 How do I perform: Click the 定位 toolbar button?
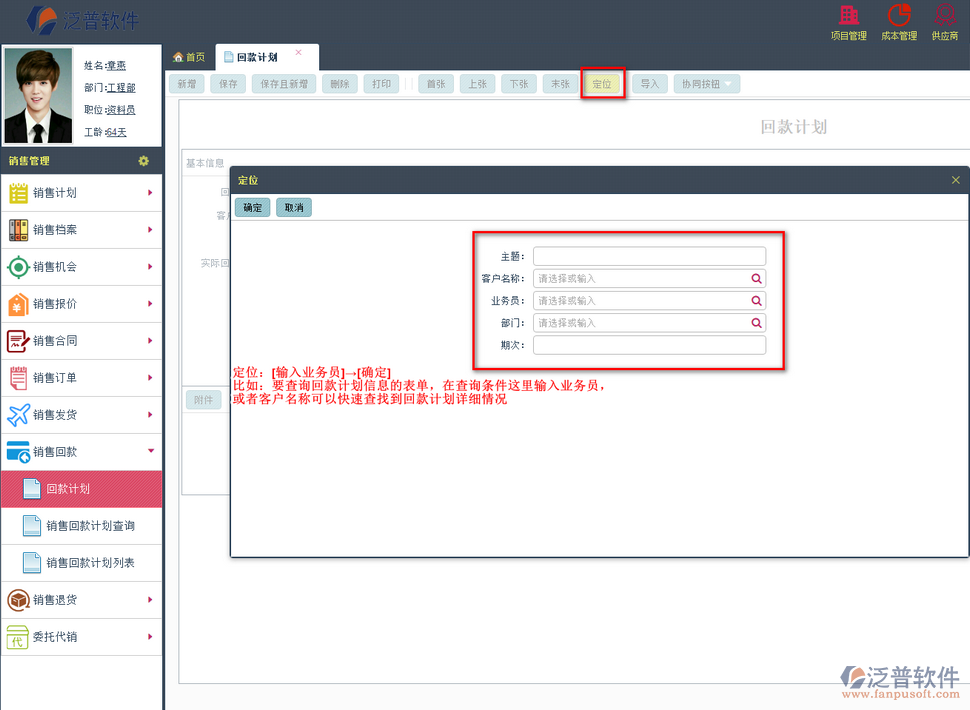(602, 84)
